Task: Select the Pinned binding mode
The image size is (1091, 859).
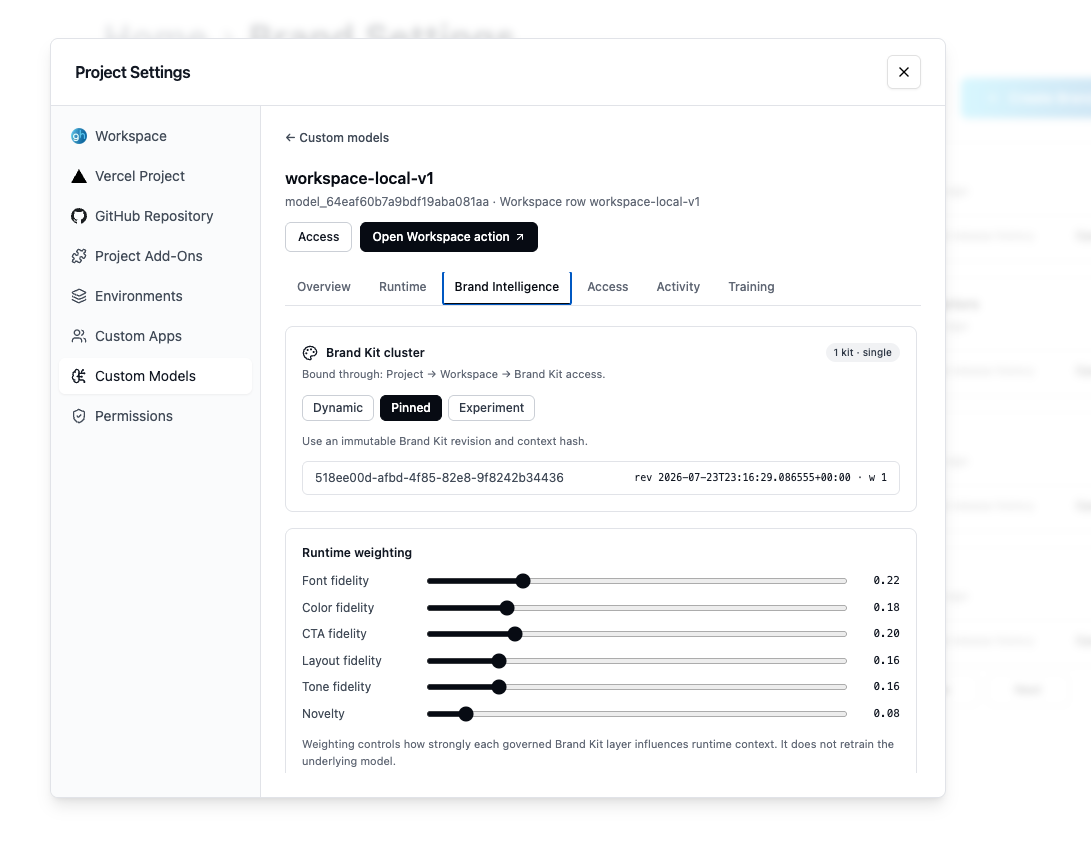Action: 411,408
